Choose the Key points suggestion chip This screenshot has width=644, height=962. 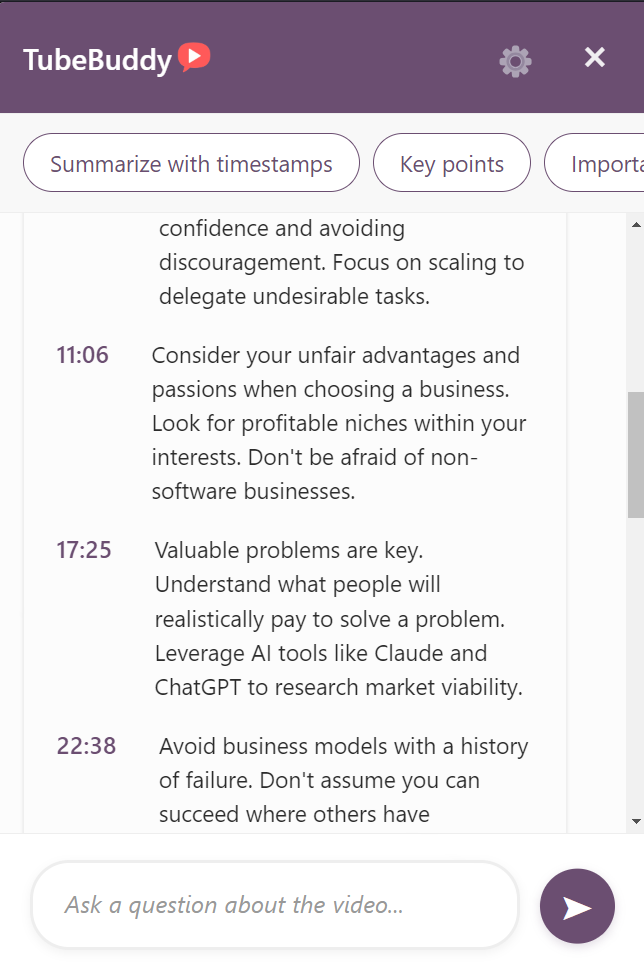451,163
